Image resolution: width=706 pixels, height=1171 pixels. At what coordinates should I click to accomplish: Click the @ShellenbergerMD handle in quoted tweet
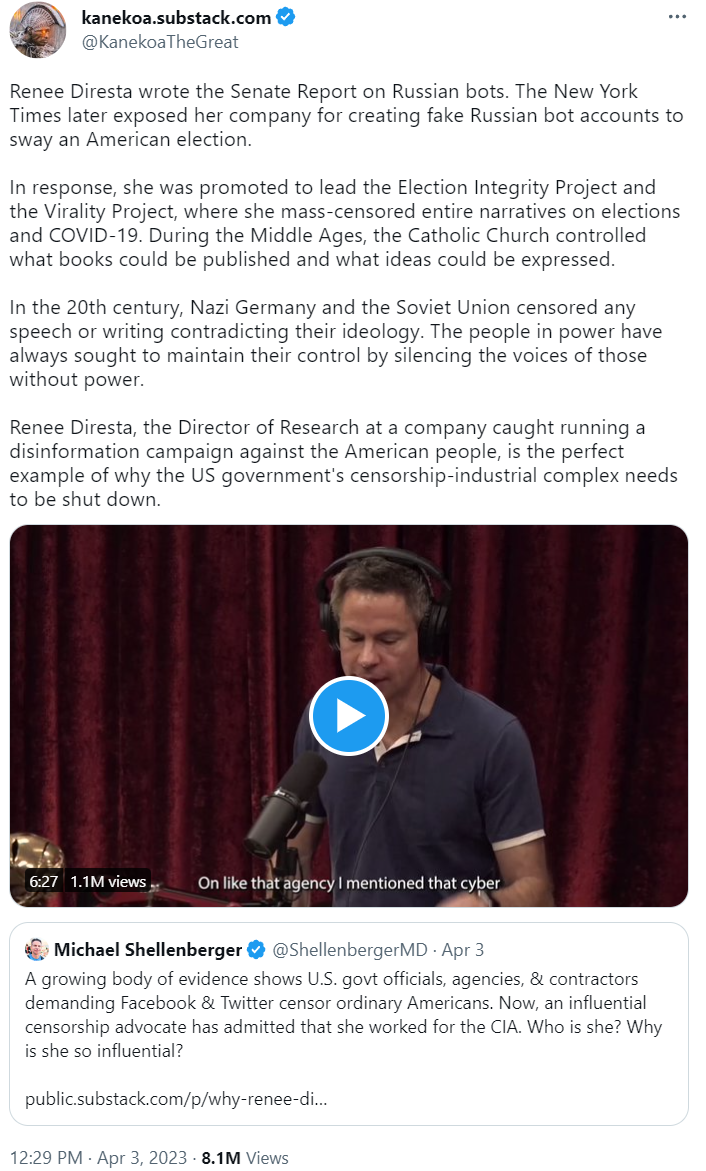[x=350, y=950]
